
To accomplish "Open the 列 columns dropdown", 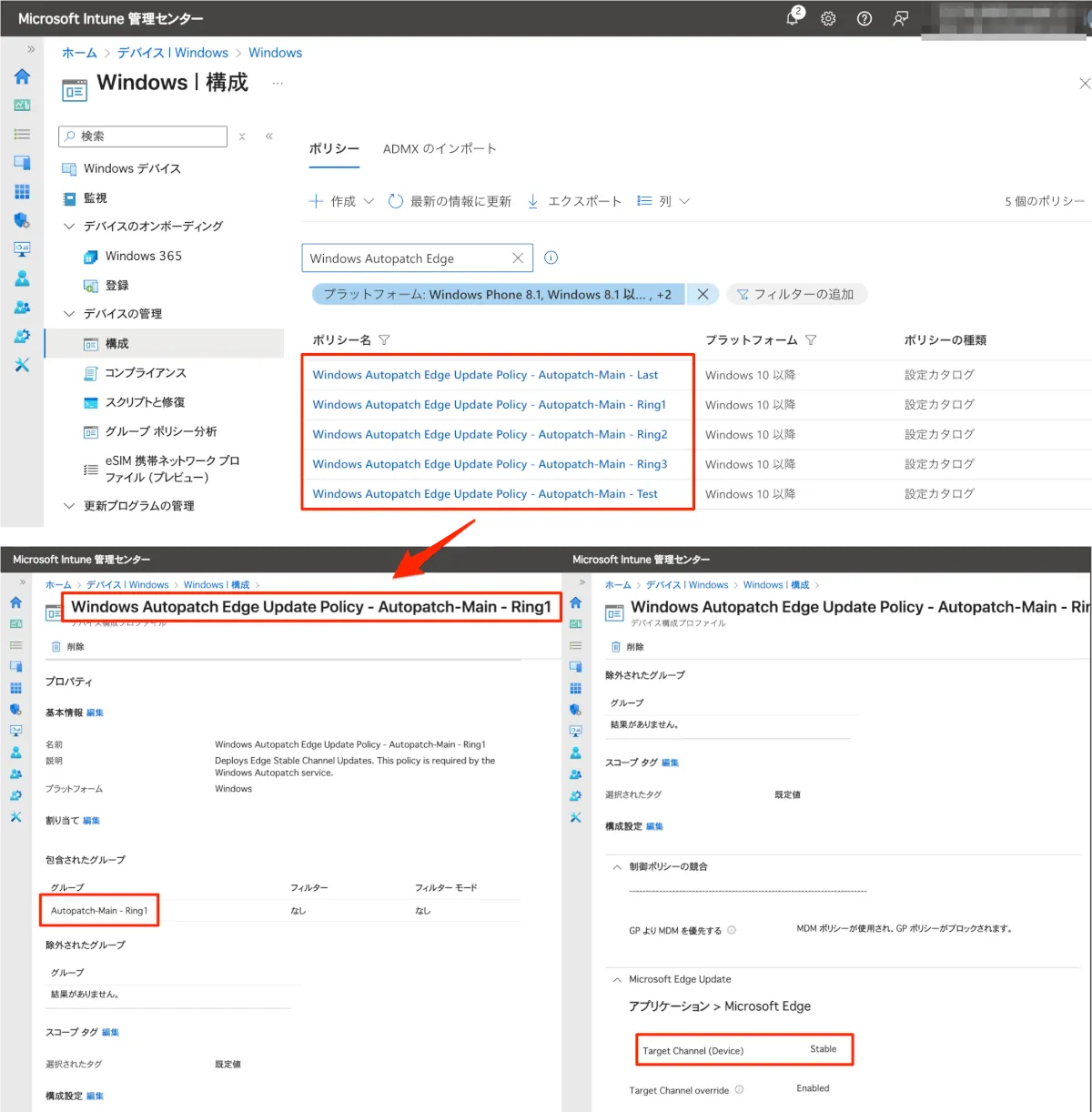I will pos(663,201).
